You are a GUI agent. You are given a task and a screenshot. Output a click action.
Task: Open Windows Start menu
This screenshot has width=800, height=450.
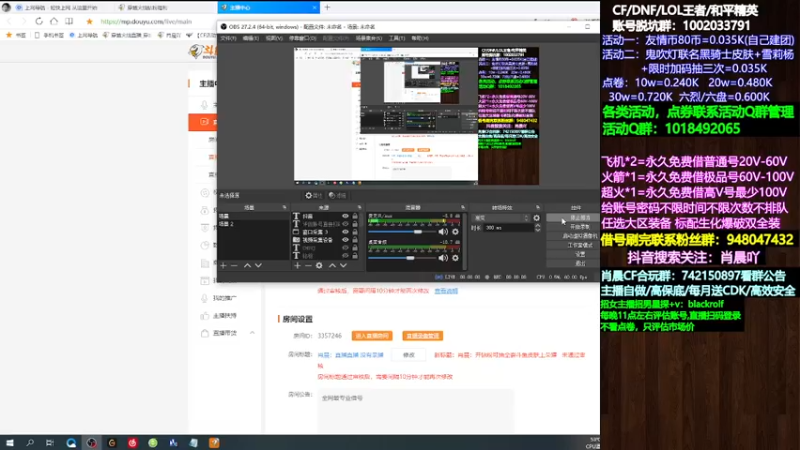(x=10, y=443)
